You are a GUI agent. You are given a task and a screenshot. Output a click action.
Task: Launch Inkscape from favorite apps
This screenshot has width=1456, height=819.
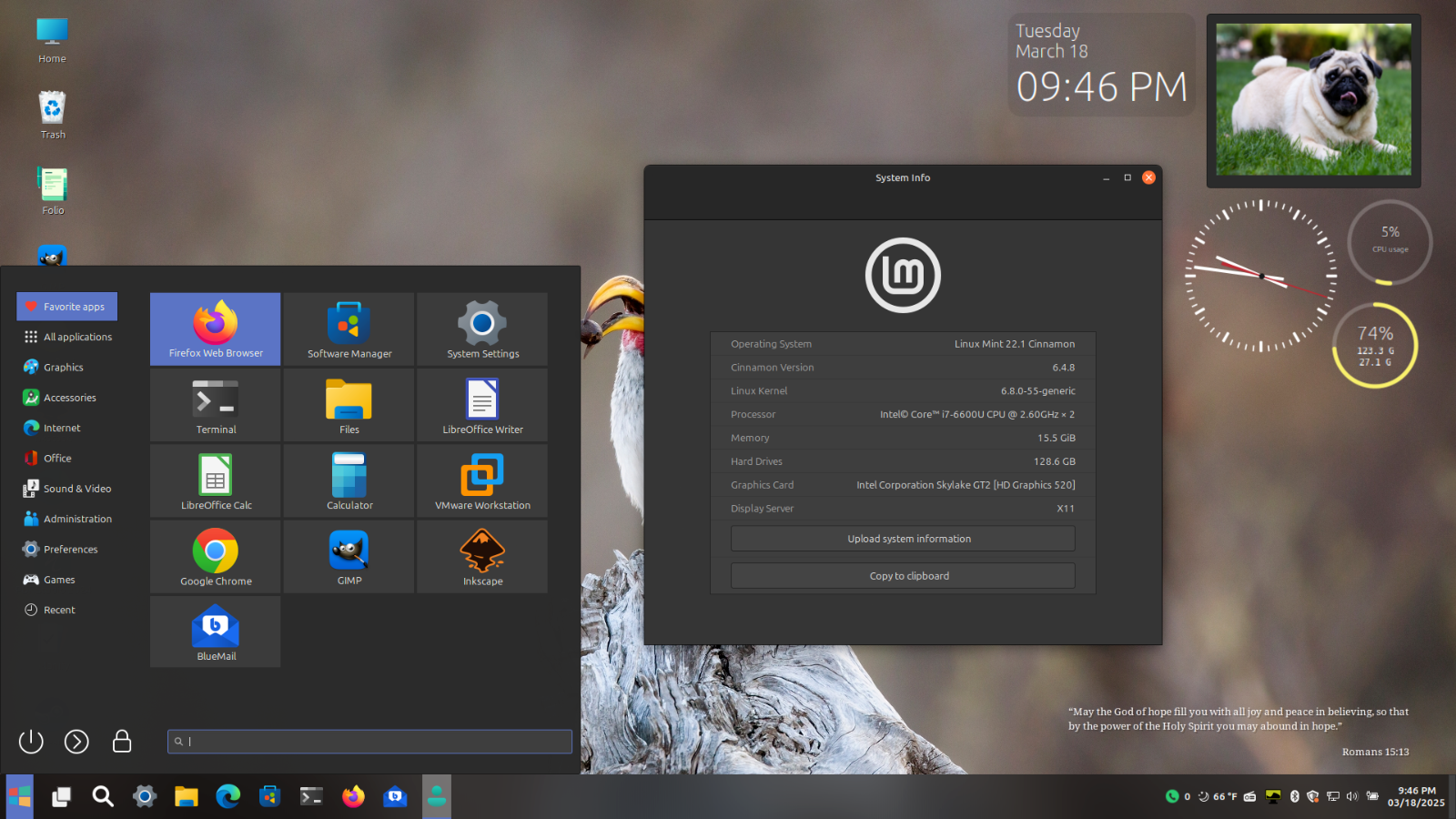482,556
